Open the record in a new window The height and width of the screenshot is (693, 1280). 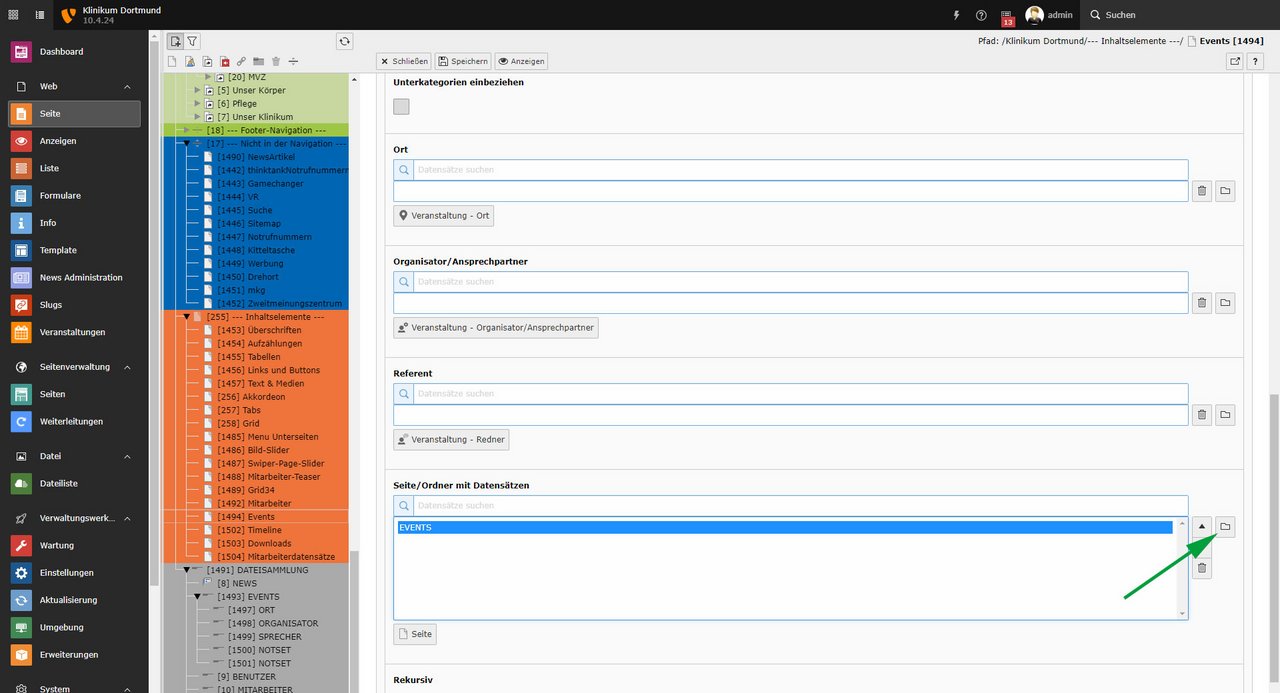1235,61
